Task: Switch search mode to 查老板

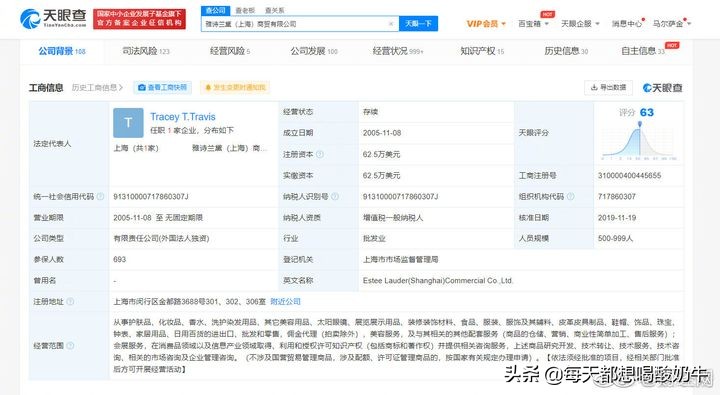Action: pyautogui.click(x=245, y=10)
